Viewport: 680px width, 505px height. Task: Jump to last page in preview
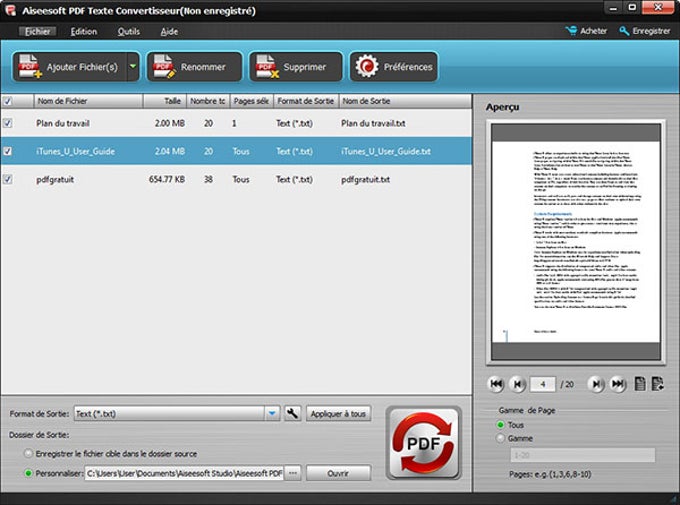618,384
